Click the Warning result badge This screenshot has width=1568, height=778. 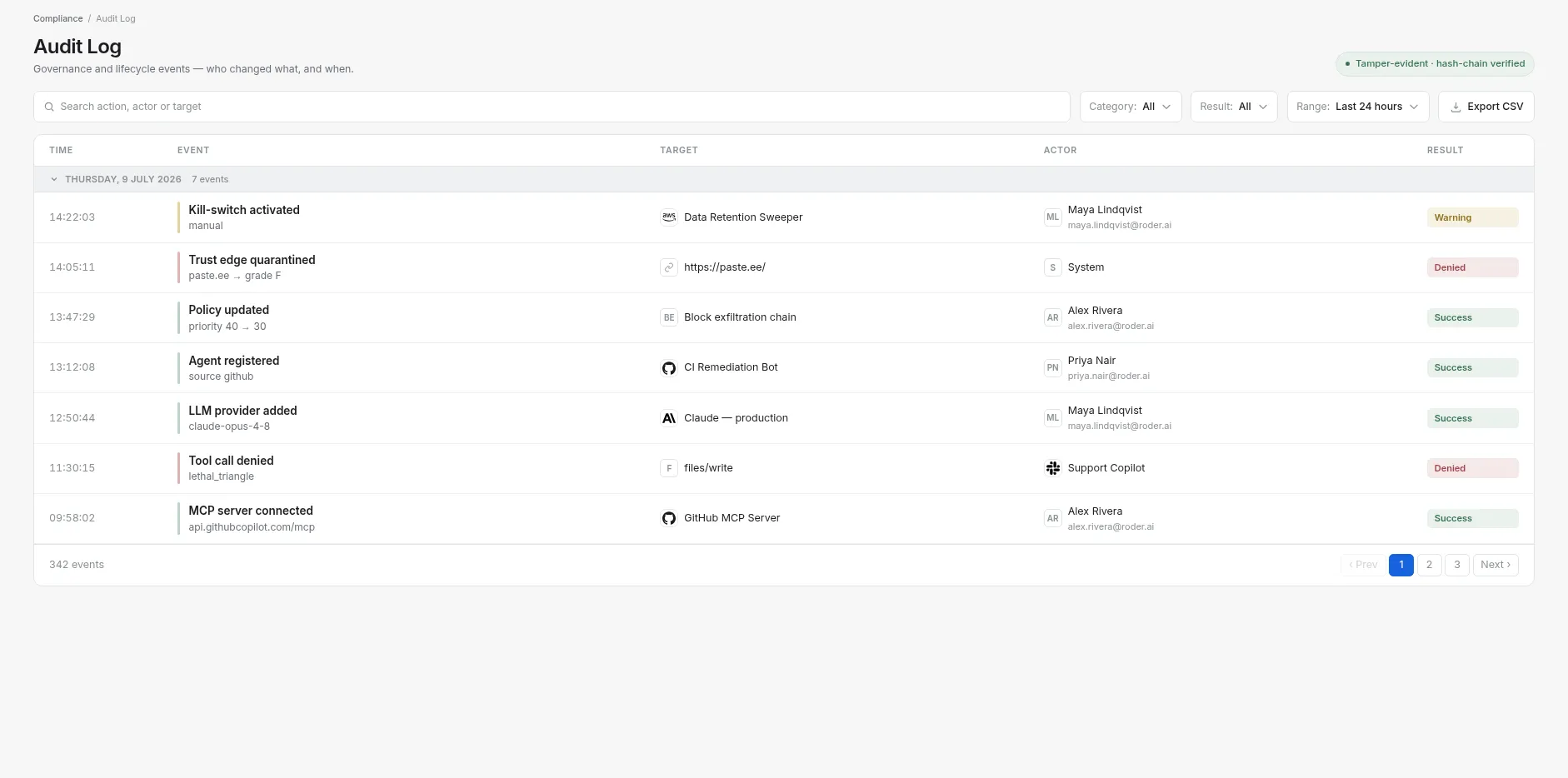point(1472,217)
